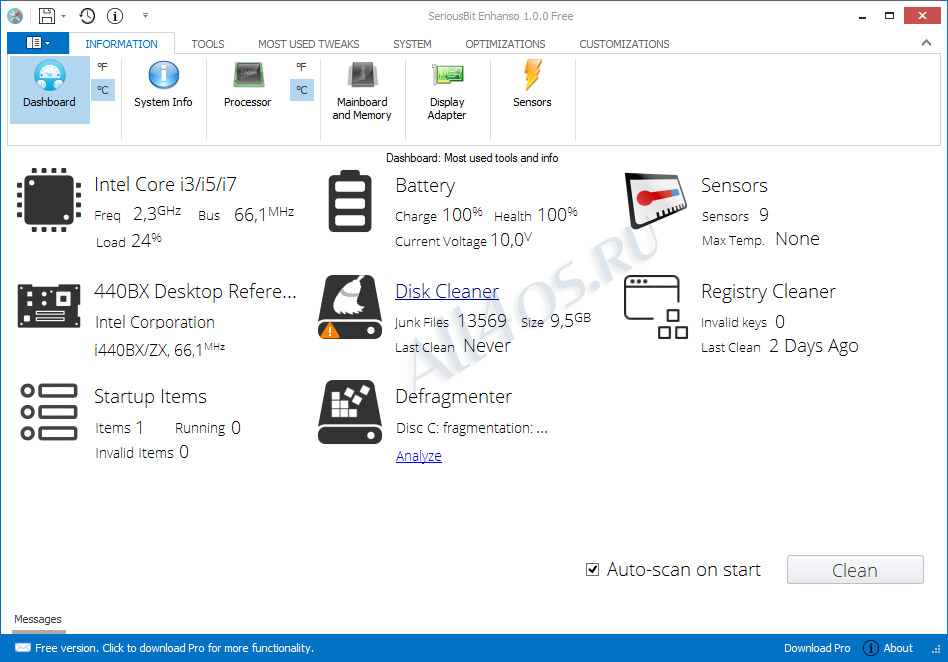
Task: Collapse the ribbon with the chevron
Action: [x=926, y=43]
